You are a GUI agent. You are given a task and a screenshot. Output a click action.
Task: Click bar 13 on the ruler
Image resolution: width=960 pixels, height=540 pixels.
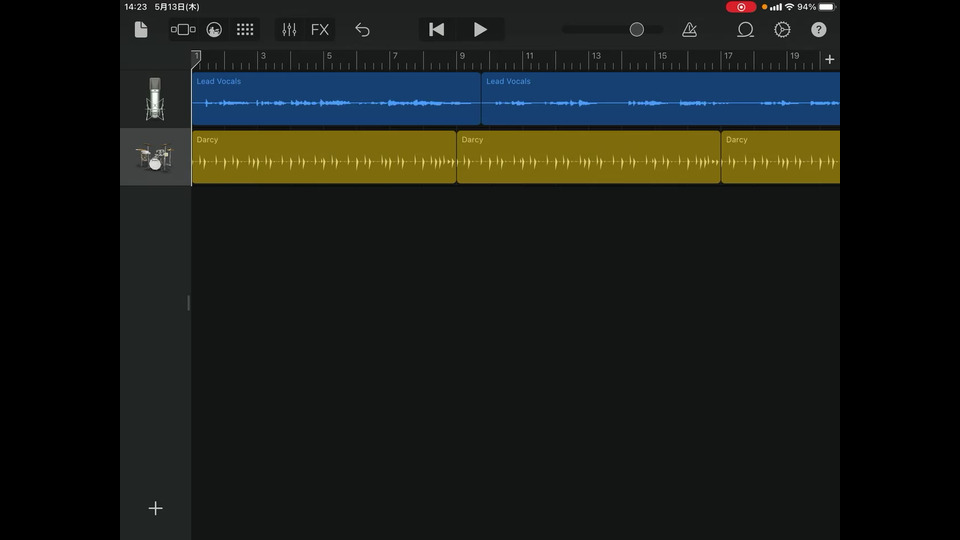click(596, 56)
